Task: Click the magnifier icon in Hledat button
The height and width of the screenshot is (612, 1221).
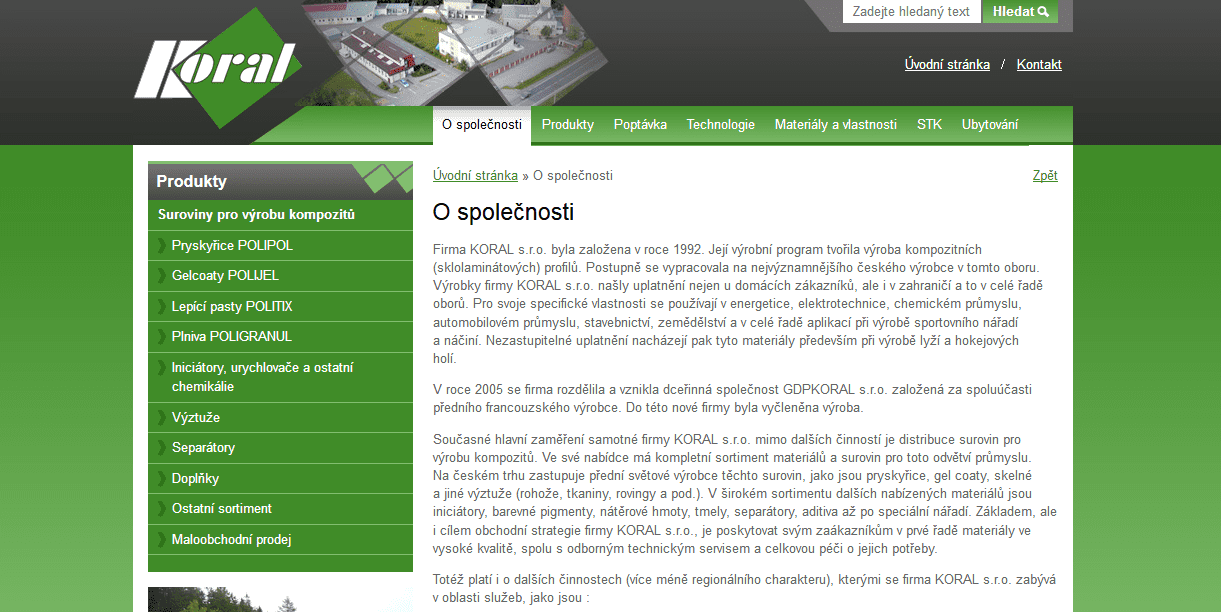Action: click(x=1043, y=12)
